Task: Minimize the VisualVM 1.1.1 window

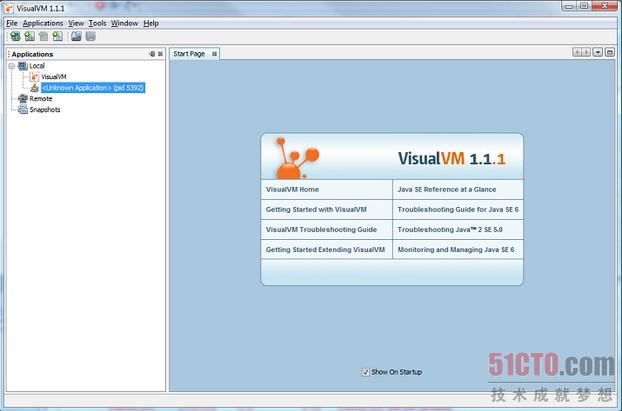Action: point(569,6)
